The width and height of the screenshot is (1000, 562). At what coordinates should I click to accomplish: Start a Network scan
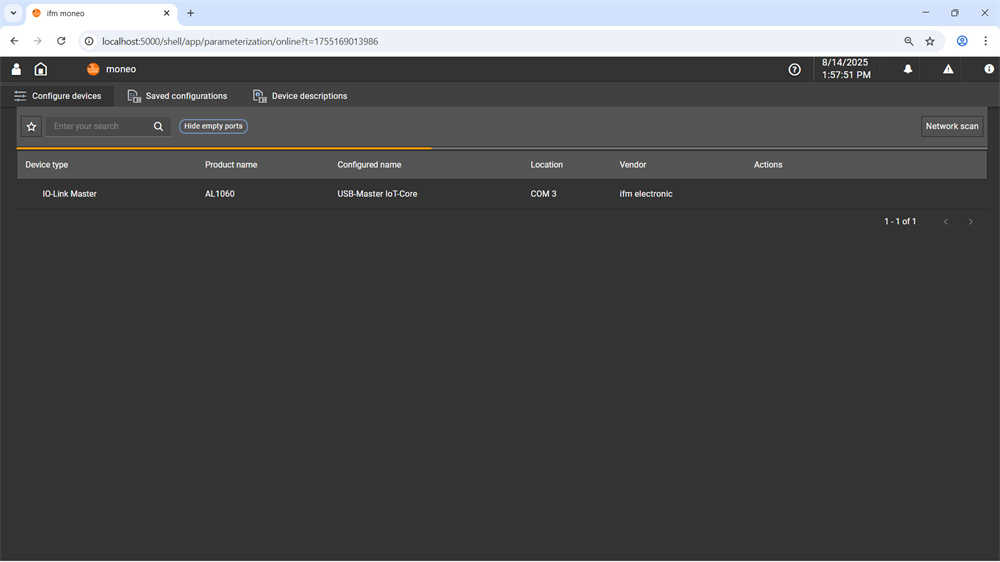[x=952, y=126]
